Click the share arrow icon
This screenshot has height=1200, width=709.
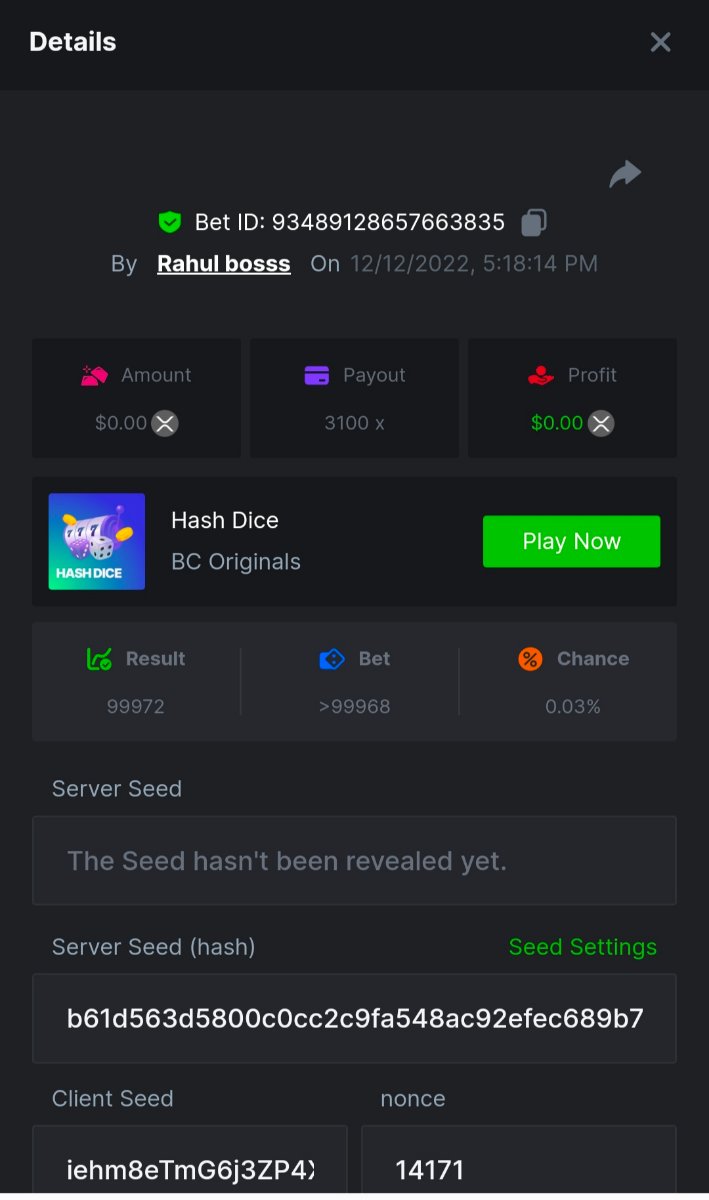click(x=625, y=175)
